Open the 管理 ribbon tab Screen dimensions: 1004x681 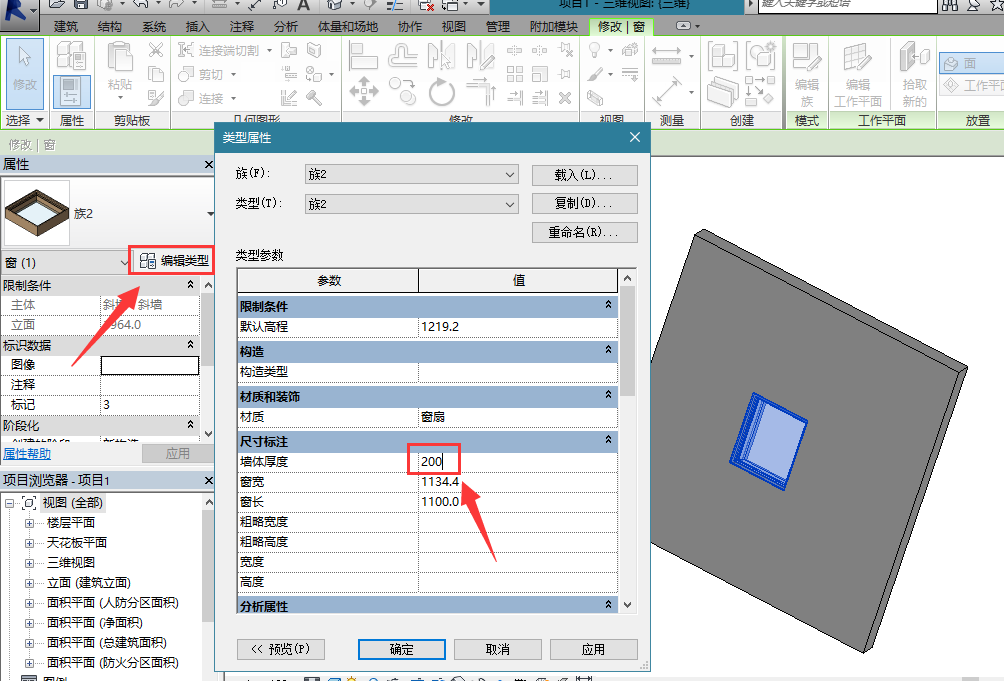coord(498,27)
